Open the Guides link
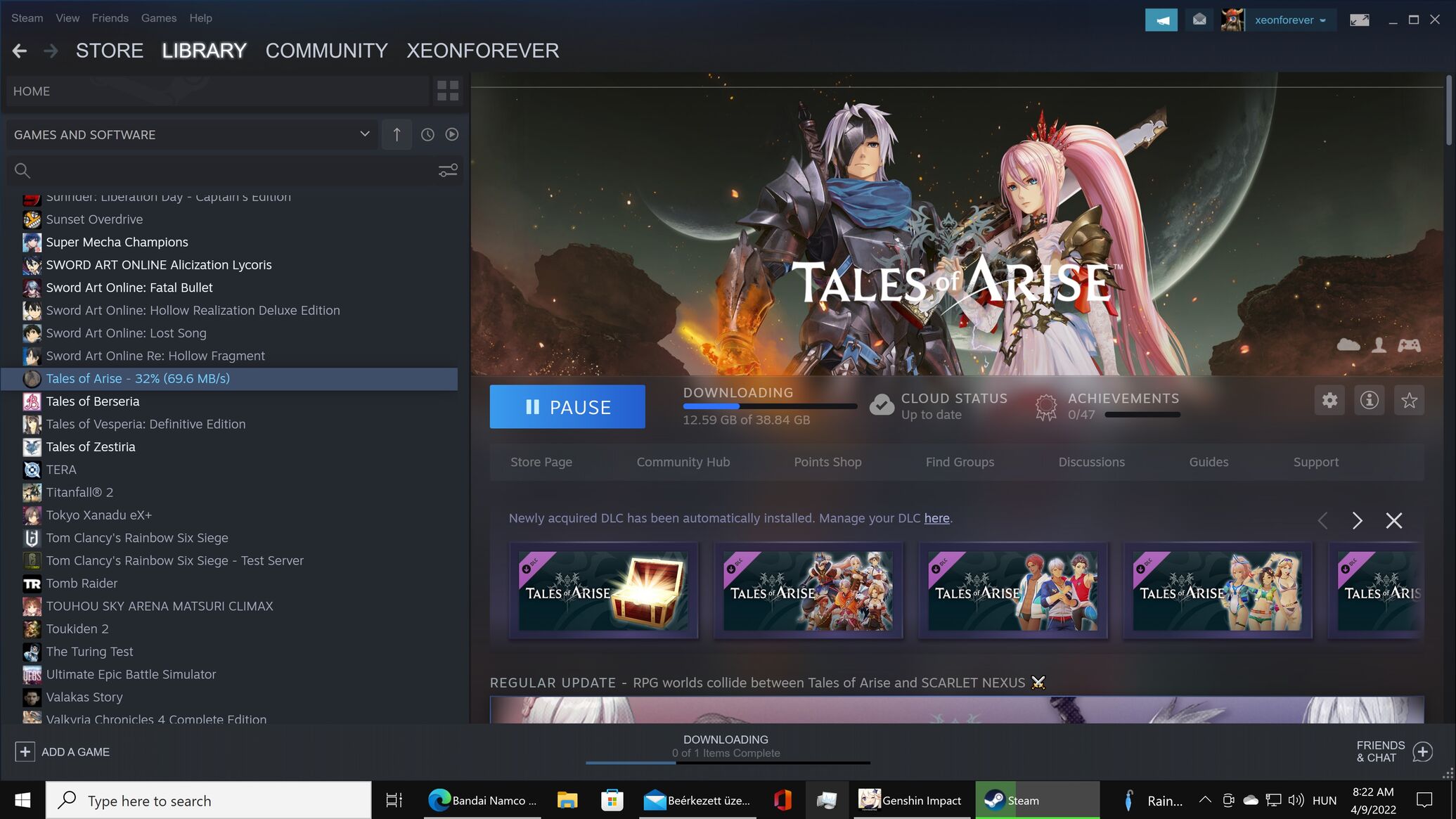The image size is (1456, 819). (1209, 462)
